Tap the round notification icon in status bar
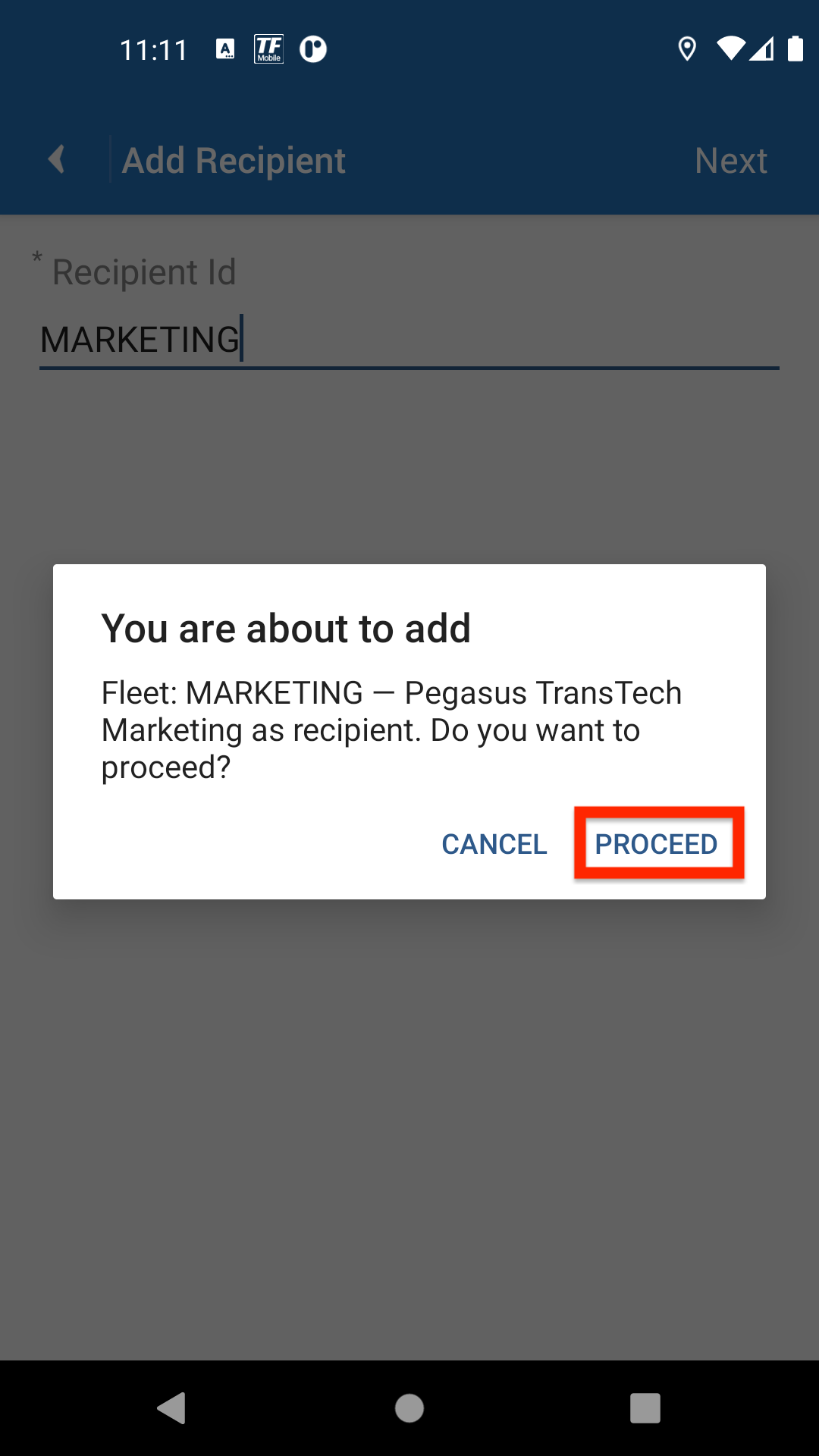Viewport: 819px width, 1456px height. [312, 49]
